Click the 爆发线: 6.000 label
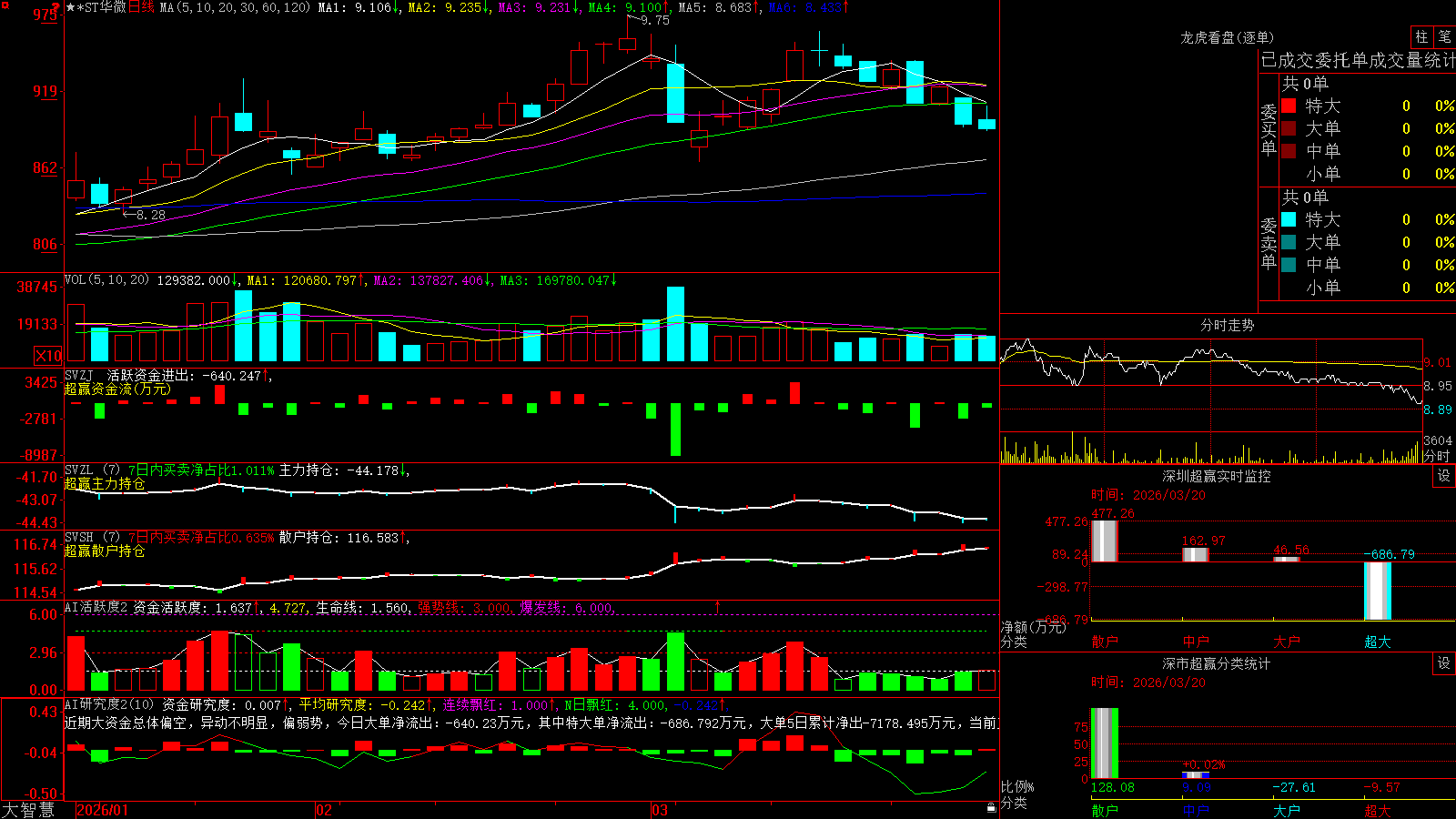Viewport: 1456px width, 819px height. 566,607
